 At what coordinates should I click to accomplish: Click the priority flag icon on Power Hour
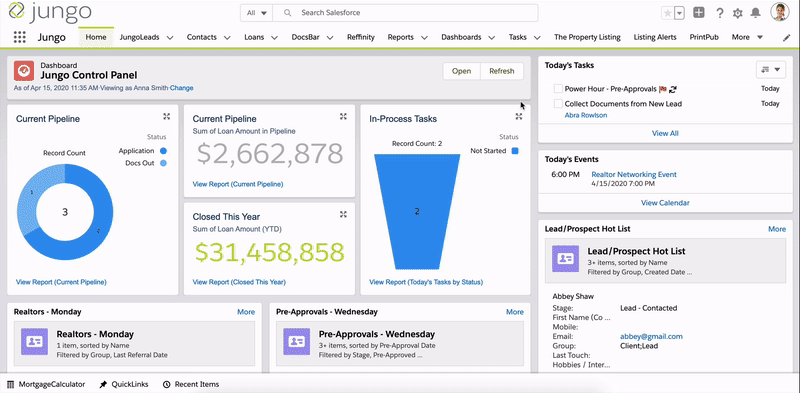point(663,89)
